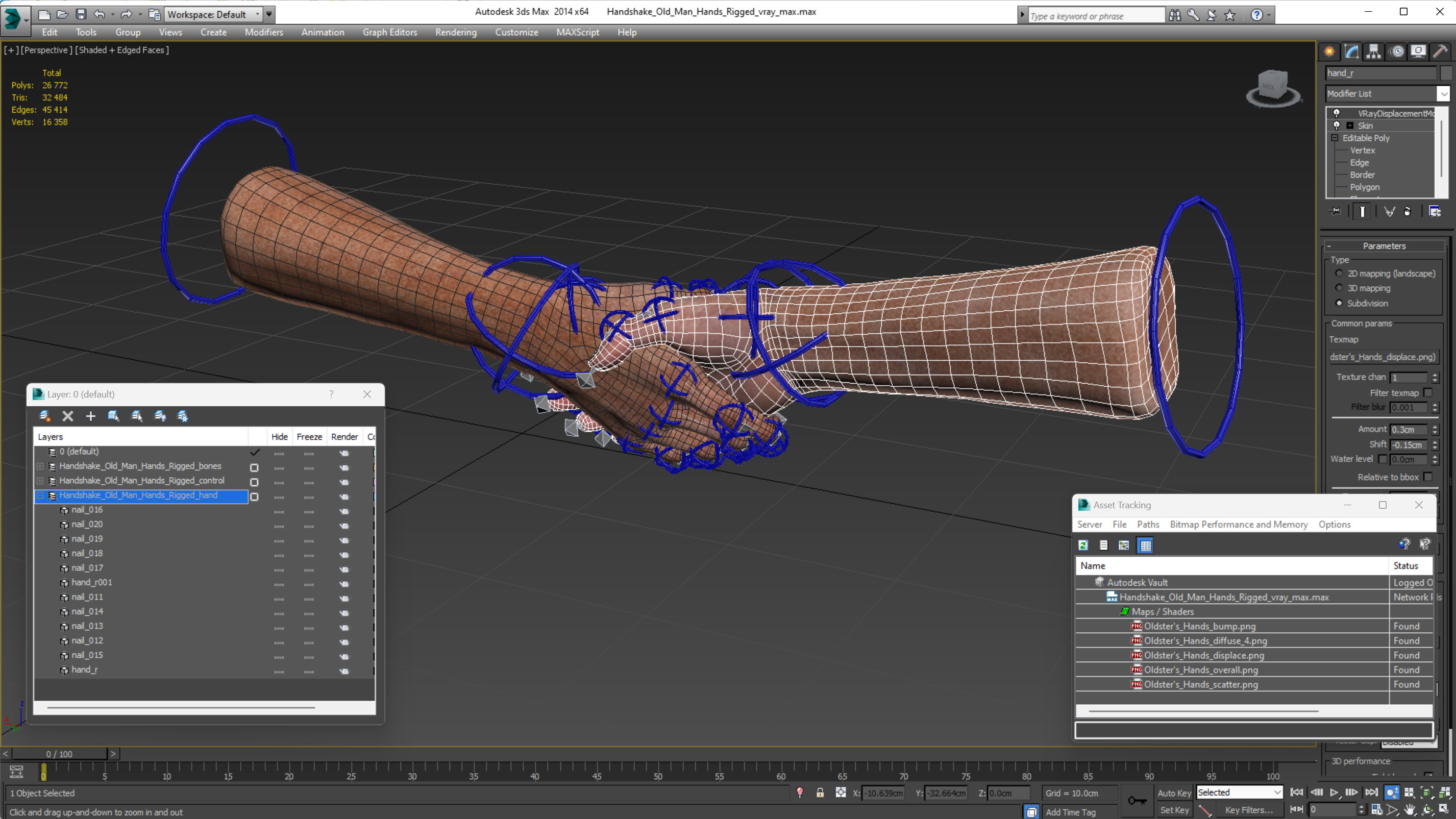Open the Rendering menu

(x=455, y=32)
